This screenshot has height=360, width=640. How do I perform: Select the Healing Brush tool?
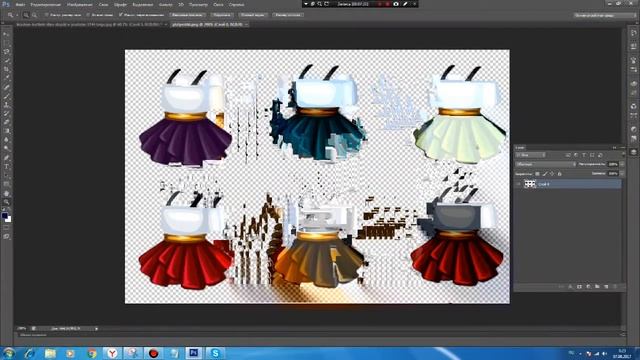coord(7,87)
